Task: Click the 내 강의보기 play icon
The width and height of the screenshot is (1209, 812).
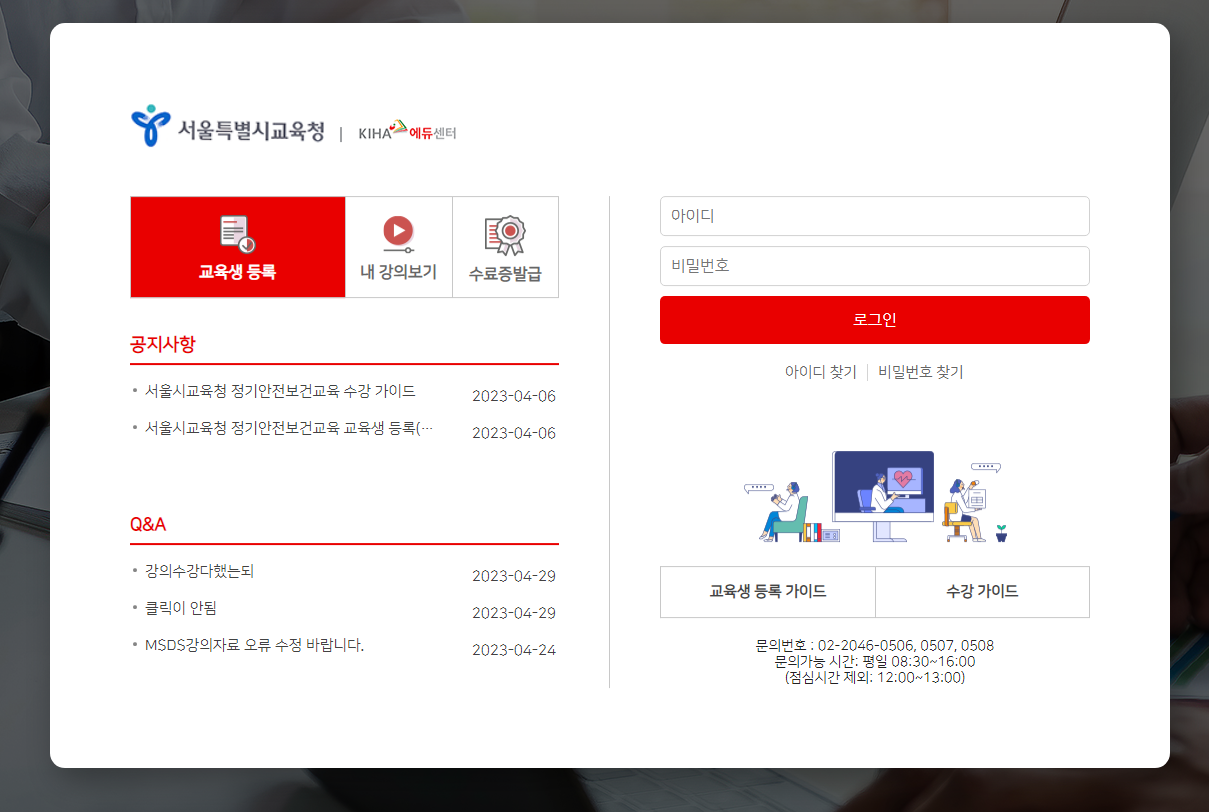Action: click(398, 233)
